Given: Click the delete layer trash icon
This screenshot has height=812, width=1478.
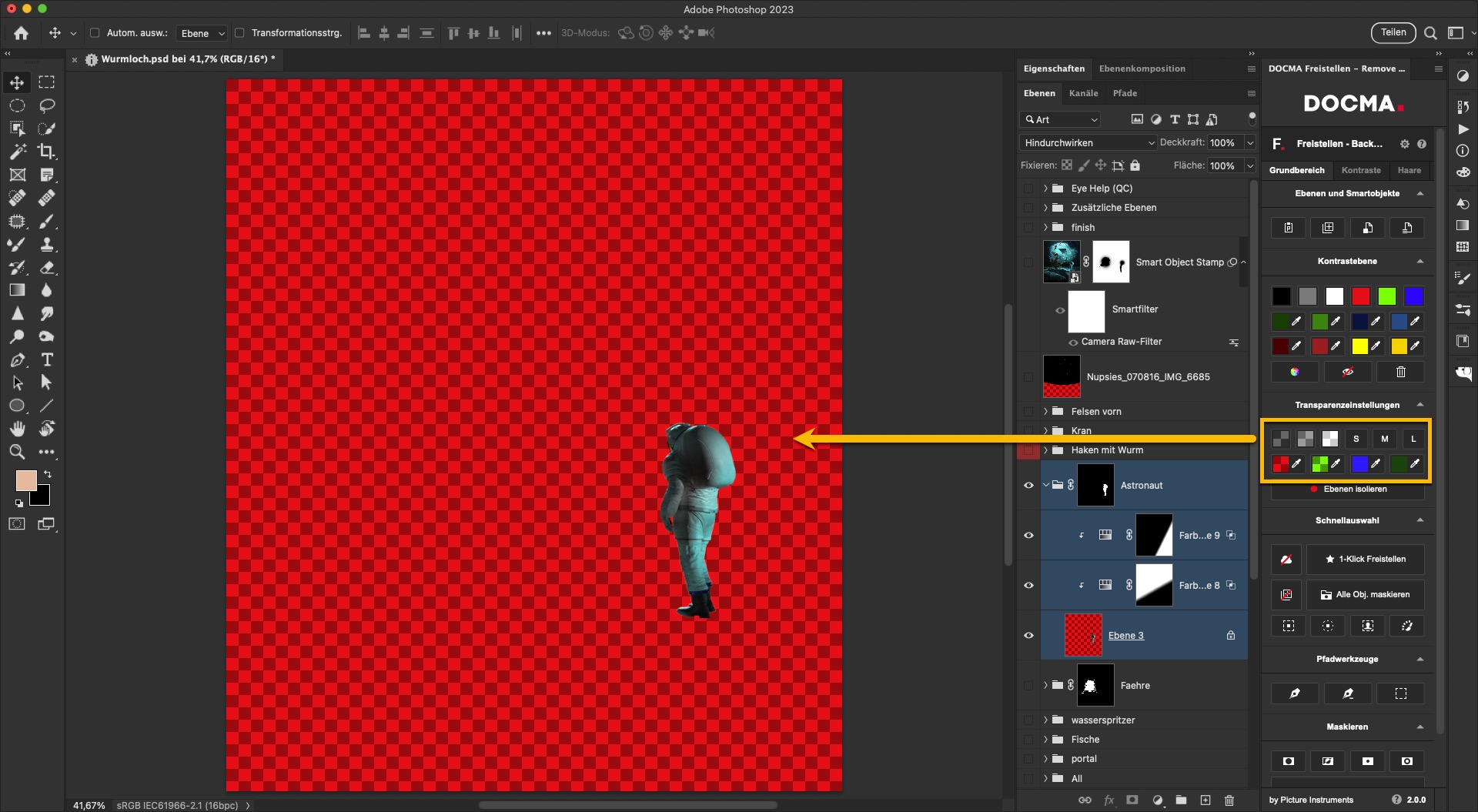Looking at the screenshot, I should coord(1229,800).
